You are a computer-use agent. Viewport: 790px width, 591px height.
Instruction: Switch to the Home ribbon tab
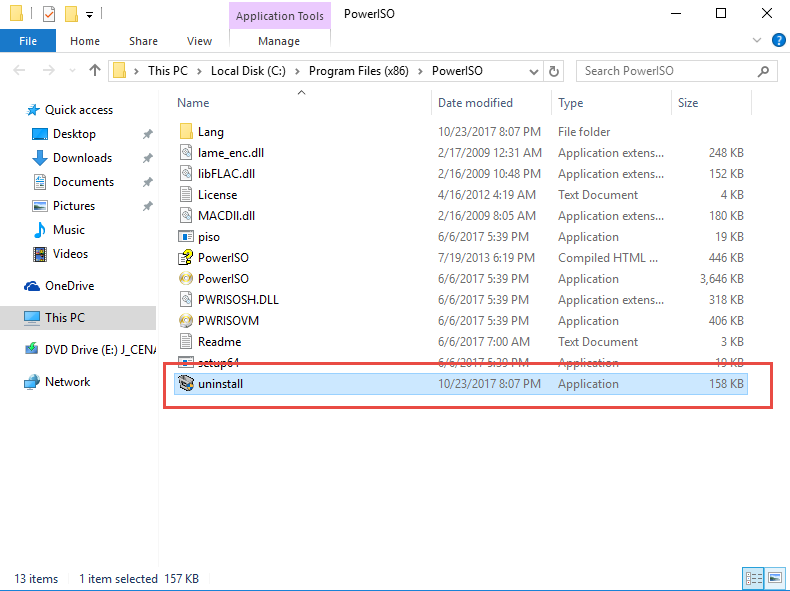pos(85,41)
